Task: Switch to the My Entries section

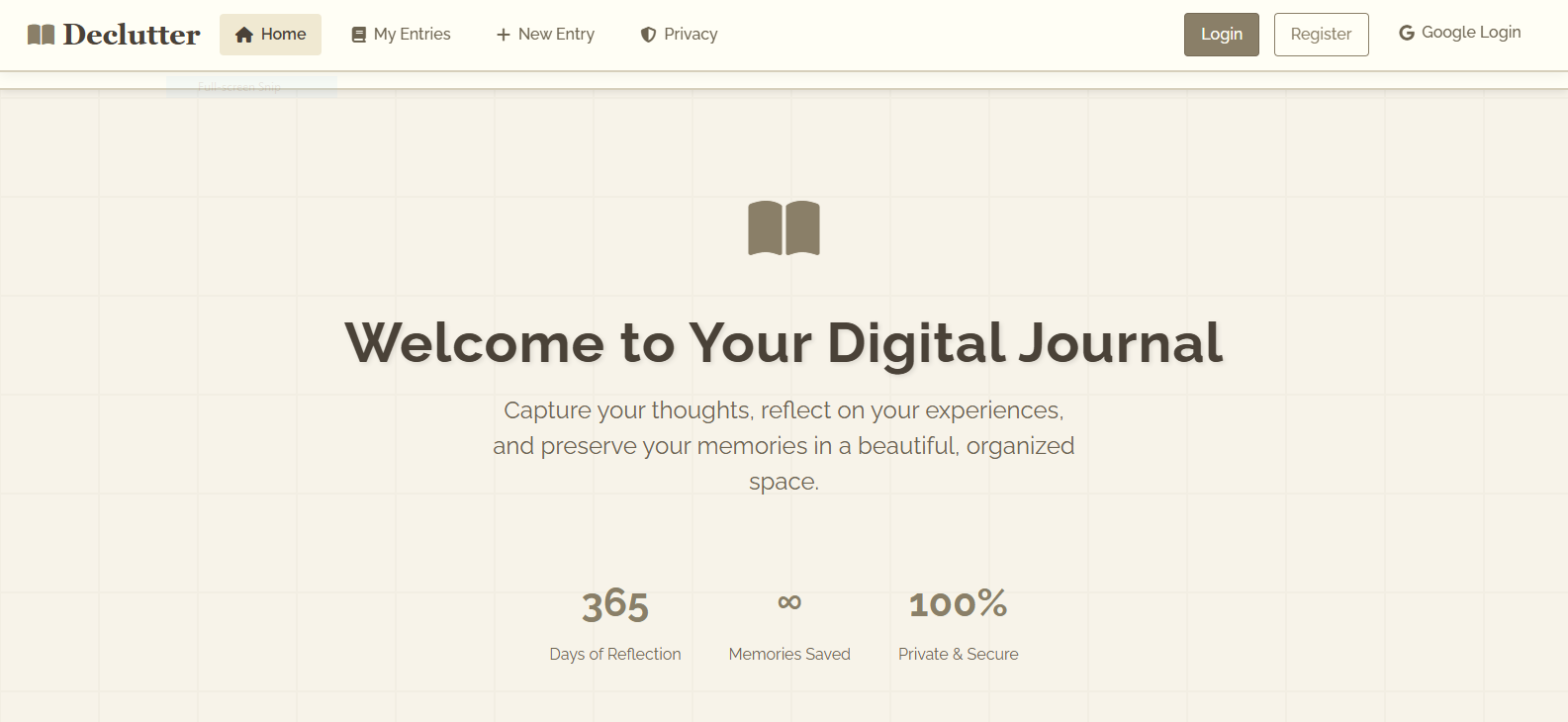Action: click(412, 33)
